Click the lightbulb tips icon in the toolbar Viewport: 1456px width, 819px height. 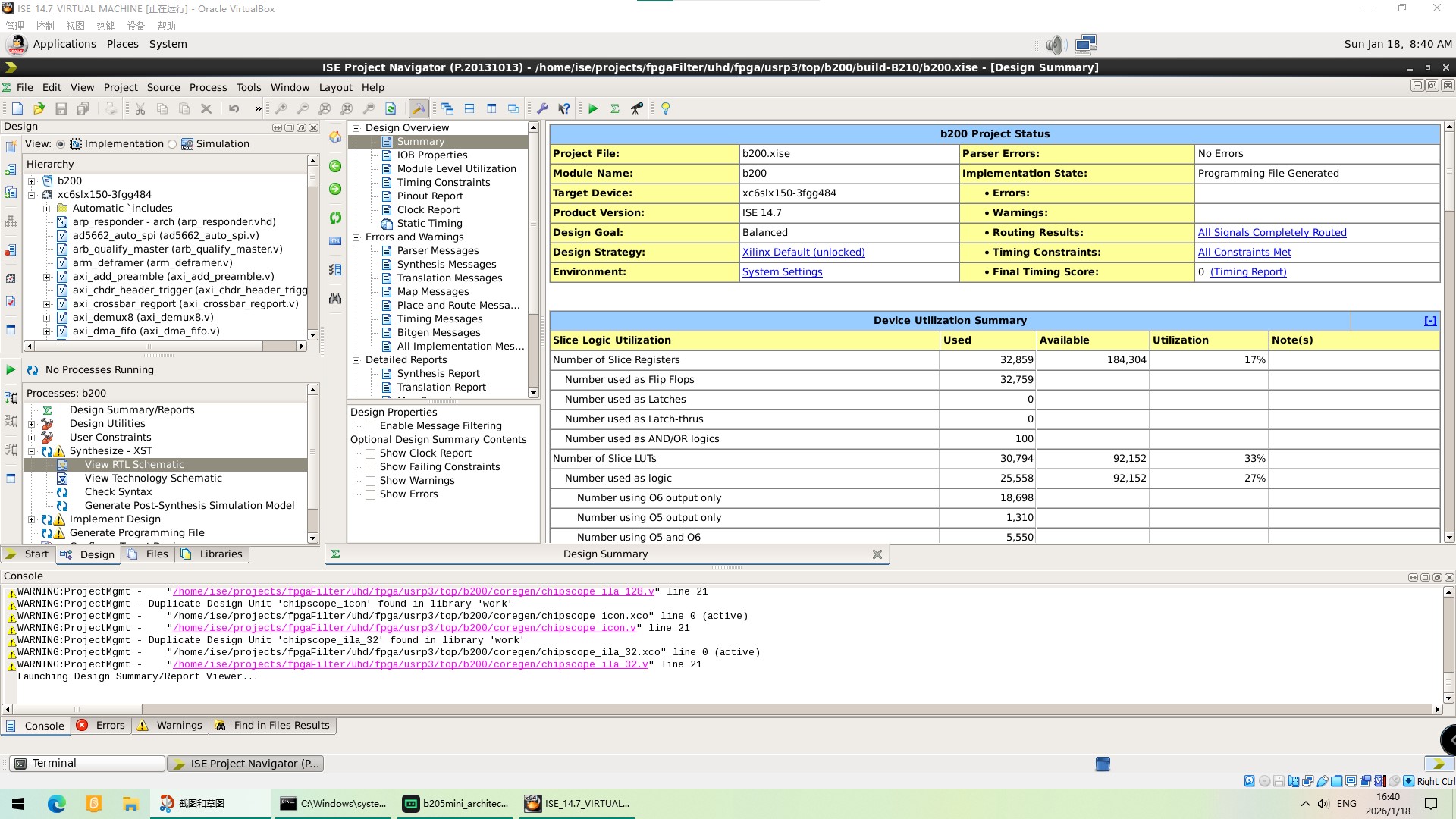666,108
